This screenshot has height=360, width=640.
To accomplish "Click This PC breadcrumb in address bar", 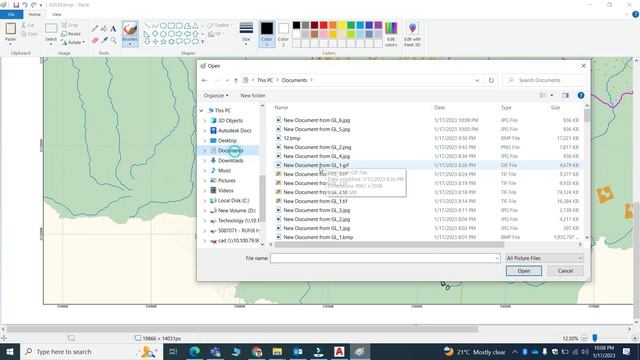I will pyautogui.click(x=265, y=80).
